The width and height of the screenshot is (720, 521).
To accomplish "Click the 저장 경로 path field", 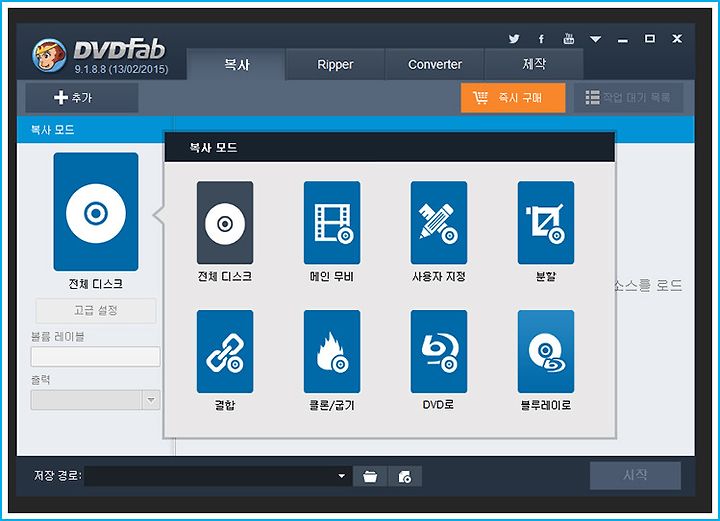I will [x=218, y=476].
